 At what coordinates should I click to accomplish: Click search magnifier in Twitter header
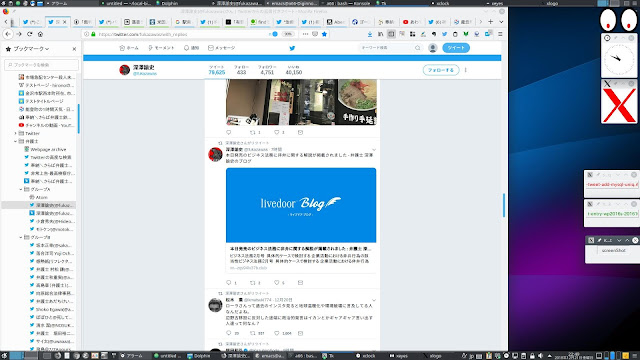(418, 48)
